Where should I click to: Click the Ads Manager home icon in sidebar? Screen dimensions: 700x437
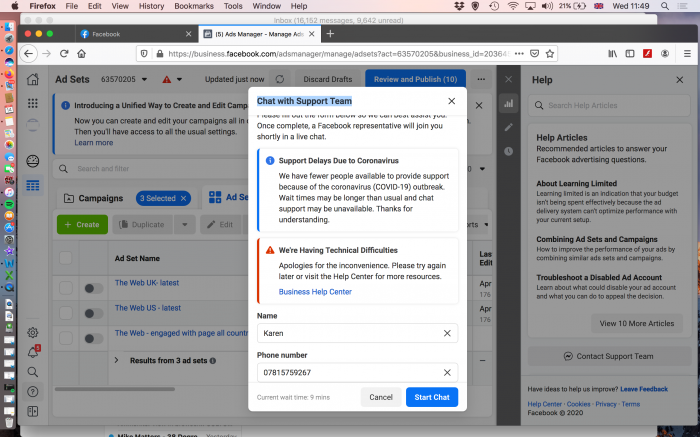33,79
